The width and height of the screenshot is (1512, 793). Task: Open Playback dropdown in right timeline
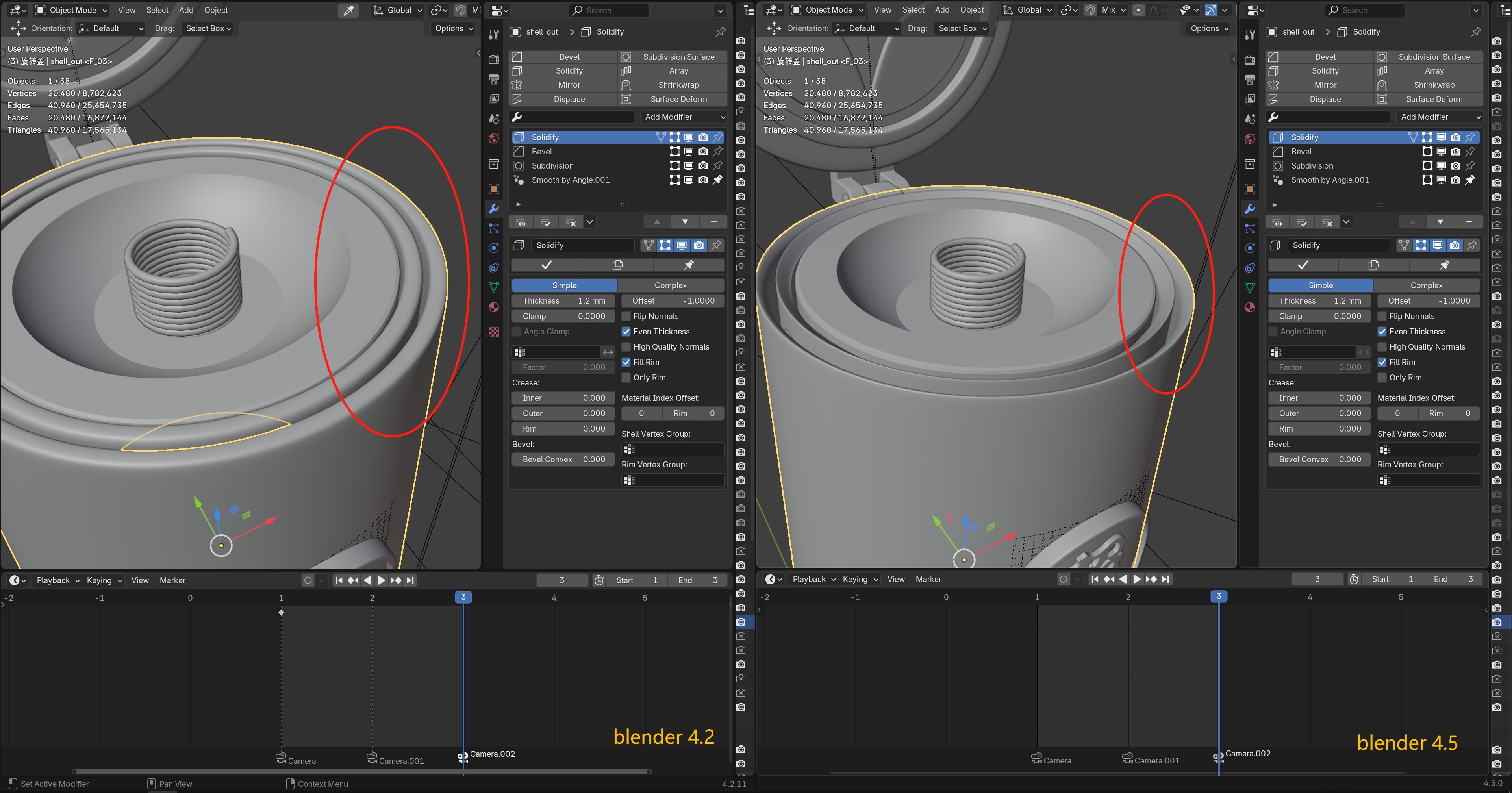click(x=813, y=579)
